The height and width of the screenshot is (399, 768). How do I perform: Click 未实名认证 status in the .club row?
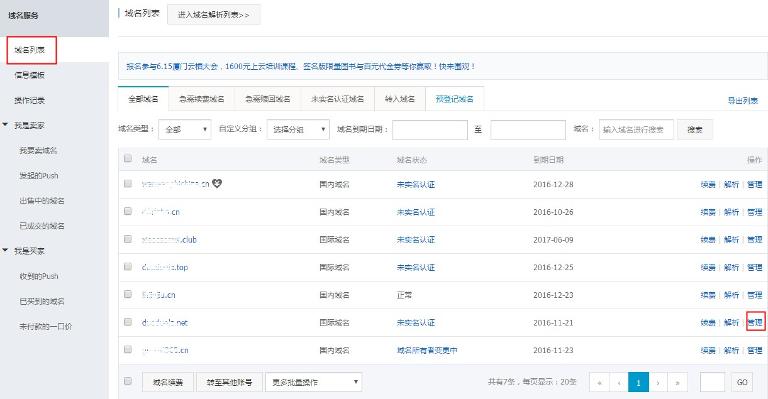[x=416, y=239]
